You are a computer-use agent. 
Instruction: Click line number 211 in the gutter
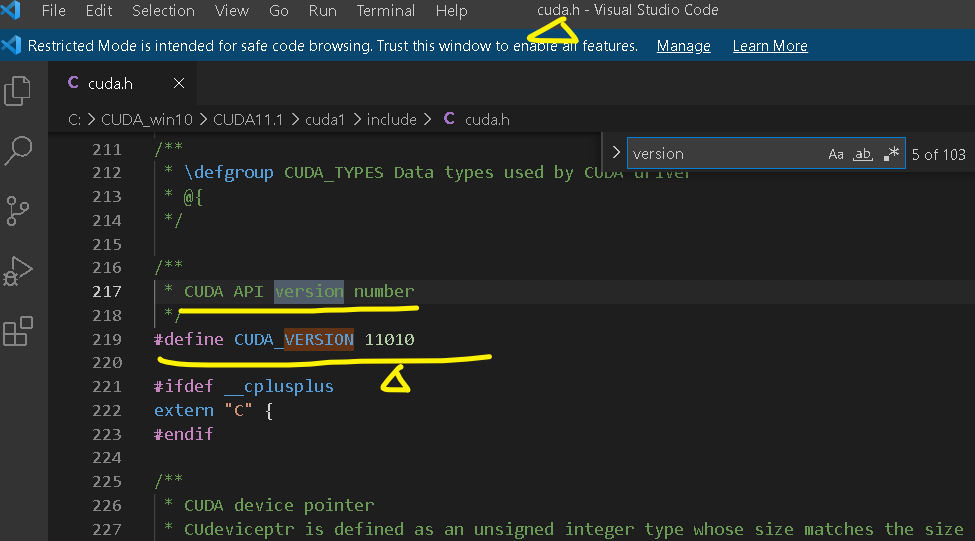tap(107, 150)
